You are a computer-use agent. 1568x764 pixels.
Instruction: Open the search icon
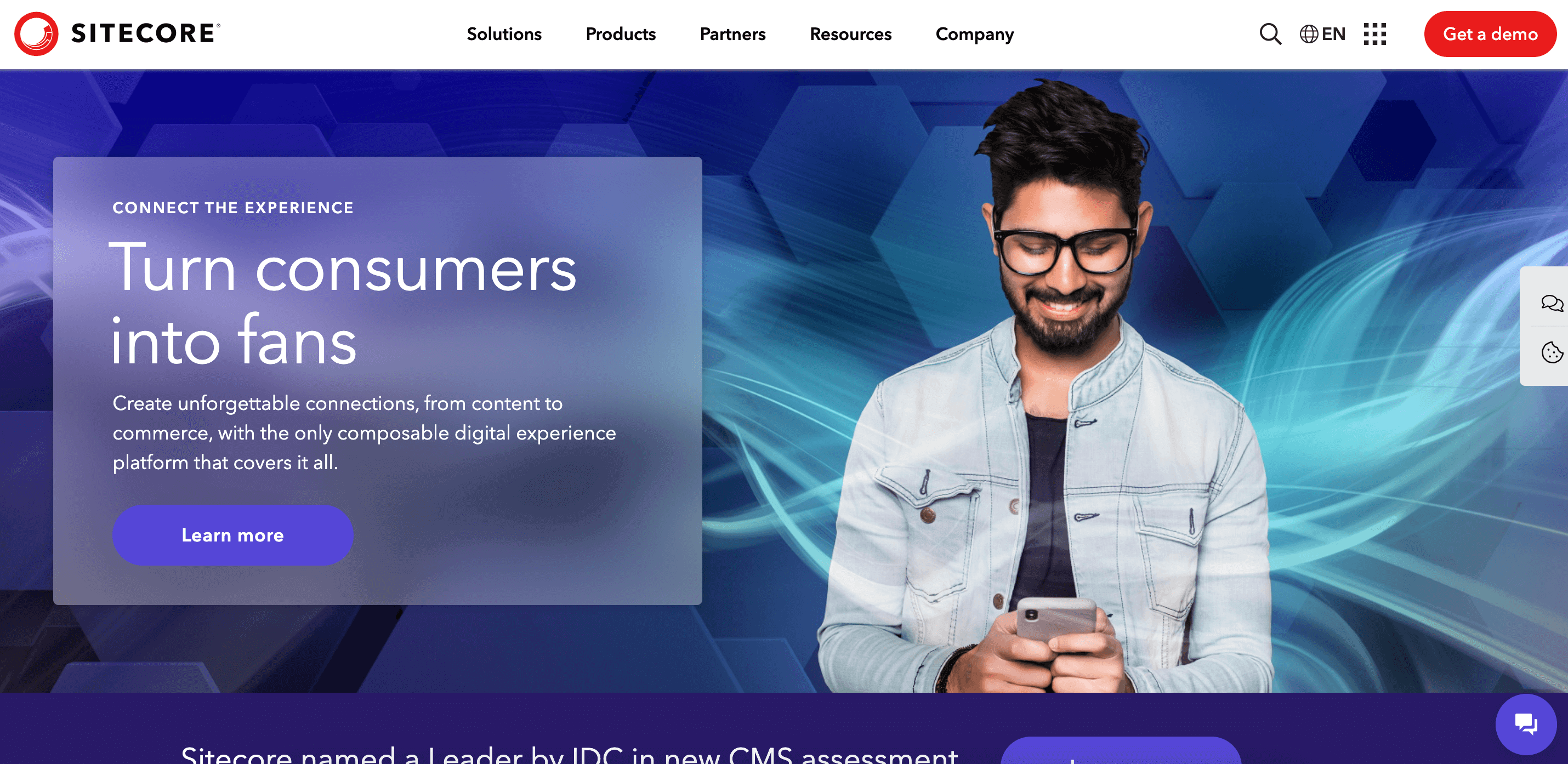tap(1270, 34)
